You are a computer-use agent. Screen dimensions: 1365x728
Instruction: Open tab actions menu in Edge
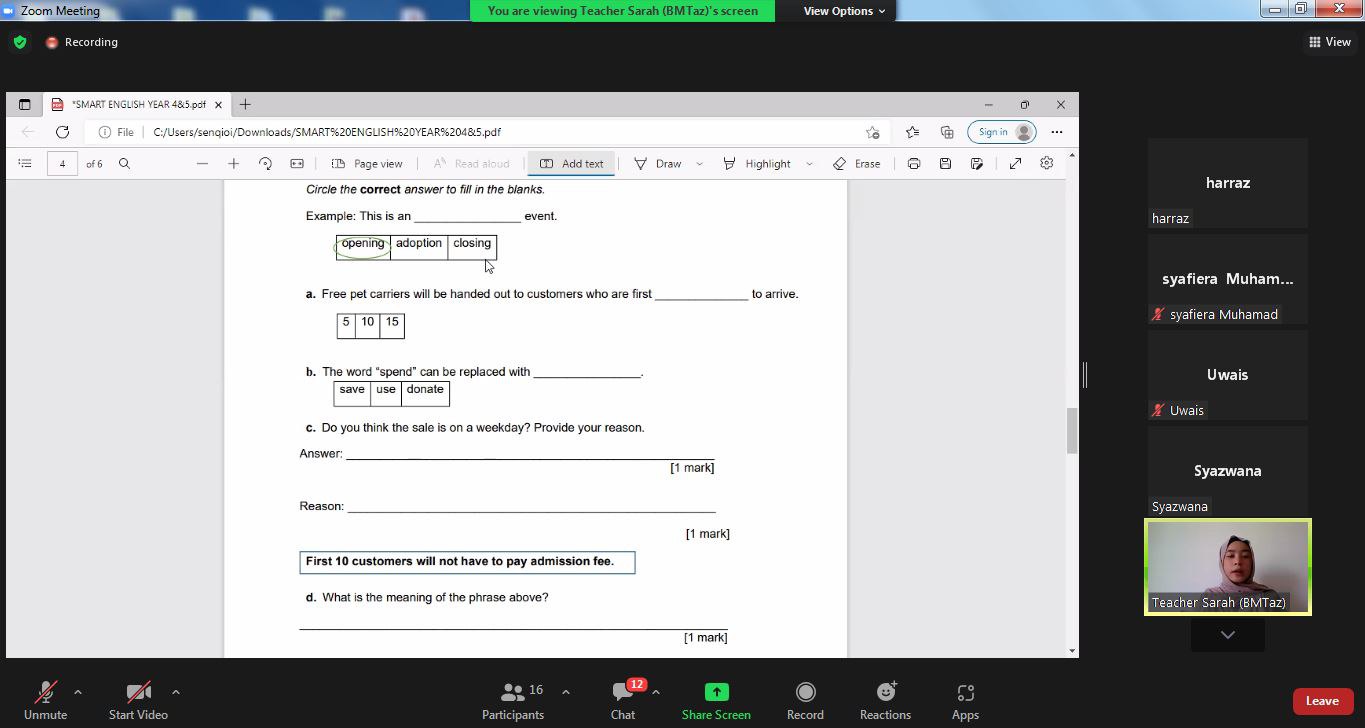(24, 104)
